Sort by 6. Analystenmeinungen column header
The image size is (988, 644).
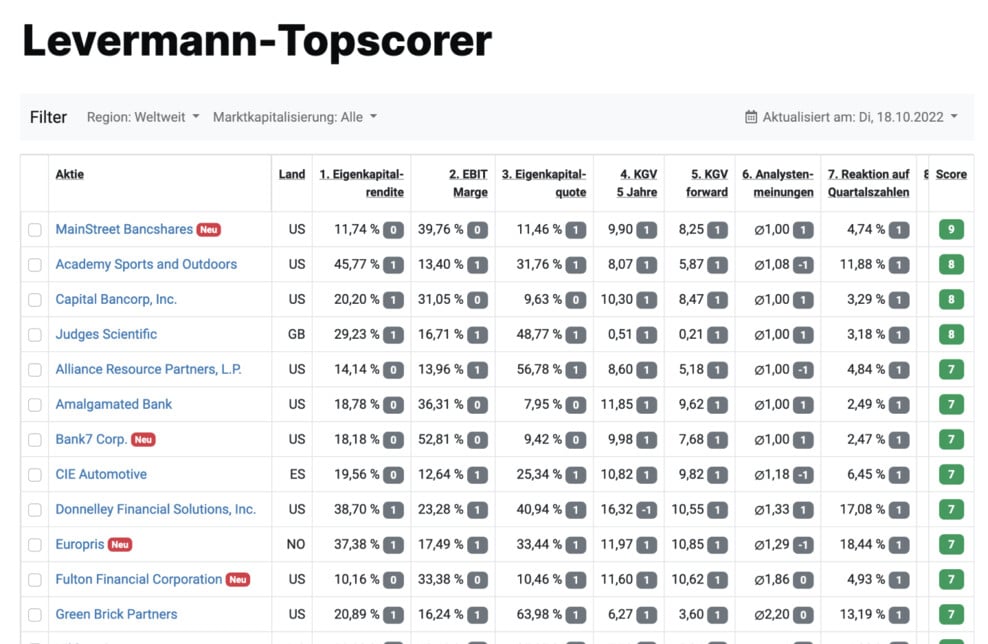pos(778,183)
